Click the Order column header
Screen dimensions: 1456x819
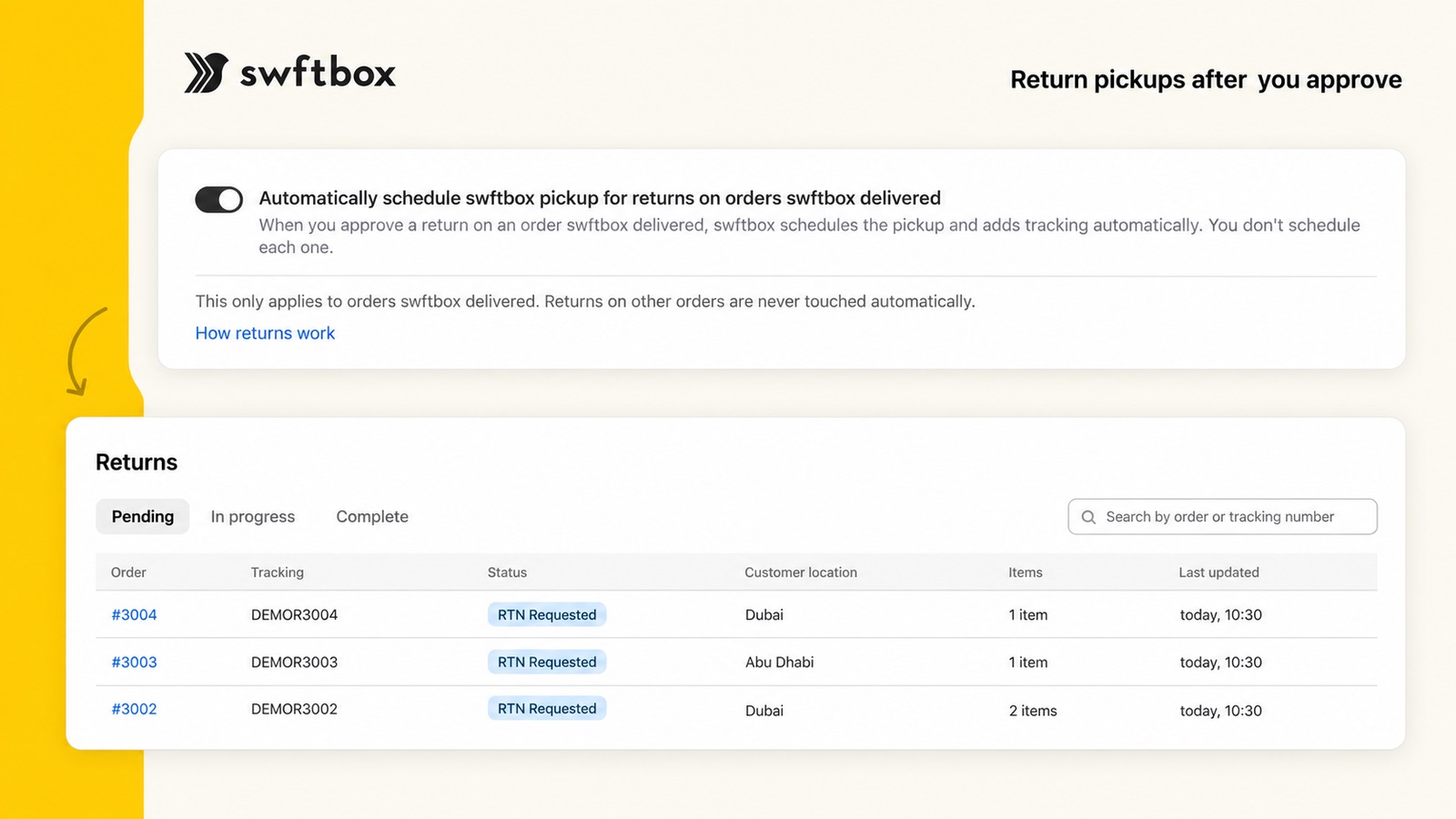[128, 572]
